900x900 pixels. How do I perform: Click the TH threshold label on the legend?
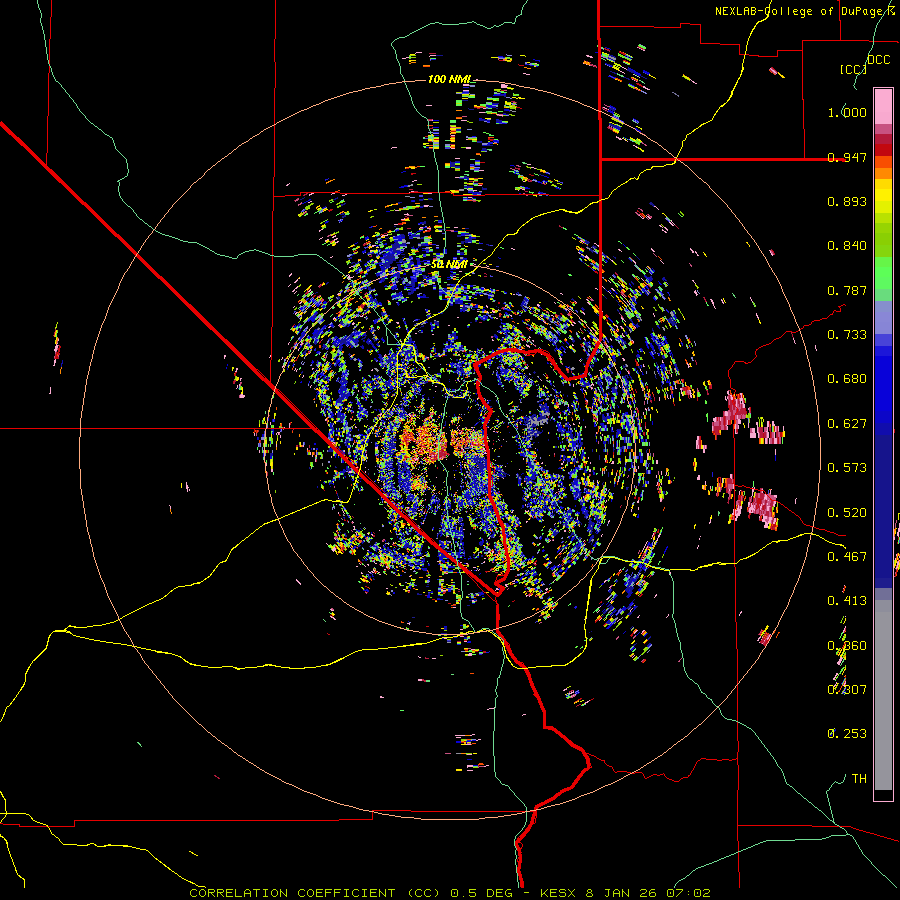(x=859, y=779)
